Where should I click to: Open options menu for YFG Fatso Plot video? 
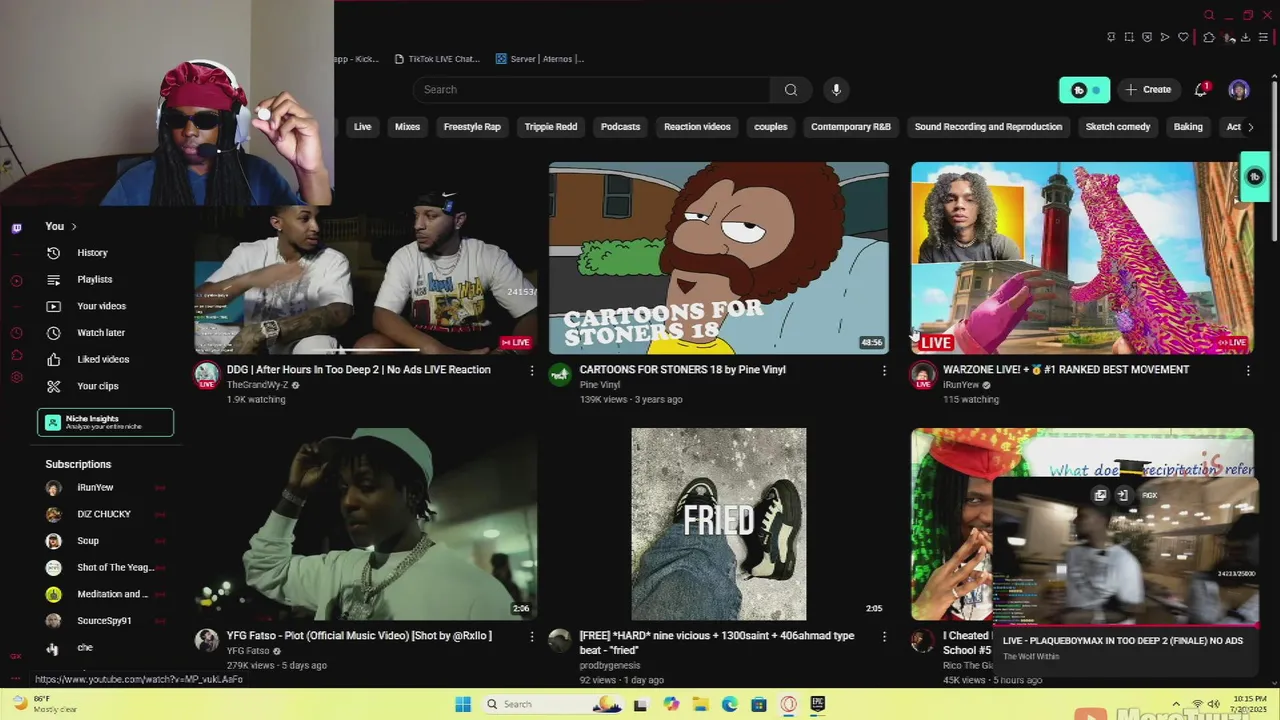coord(532,636)
